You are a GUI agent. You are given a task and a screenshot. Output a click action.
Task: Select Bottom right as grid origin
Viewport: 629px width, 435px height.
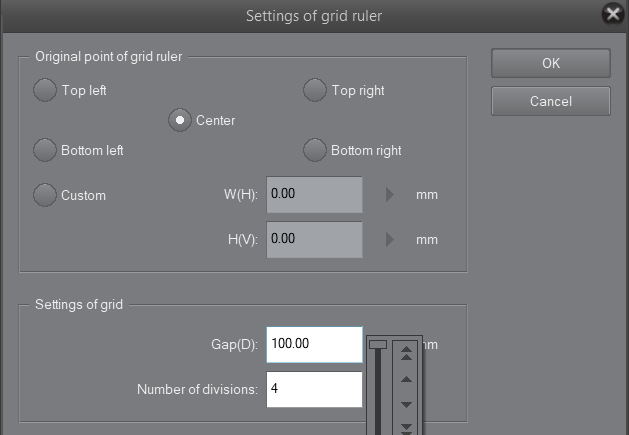click(314, 150)
